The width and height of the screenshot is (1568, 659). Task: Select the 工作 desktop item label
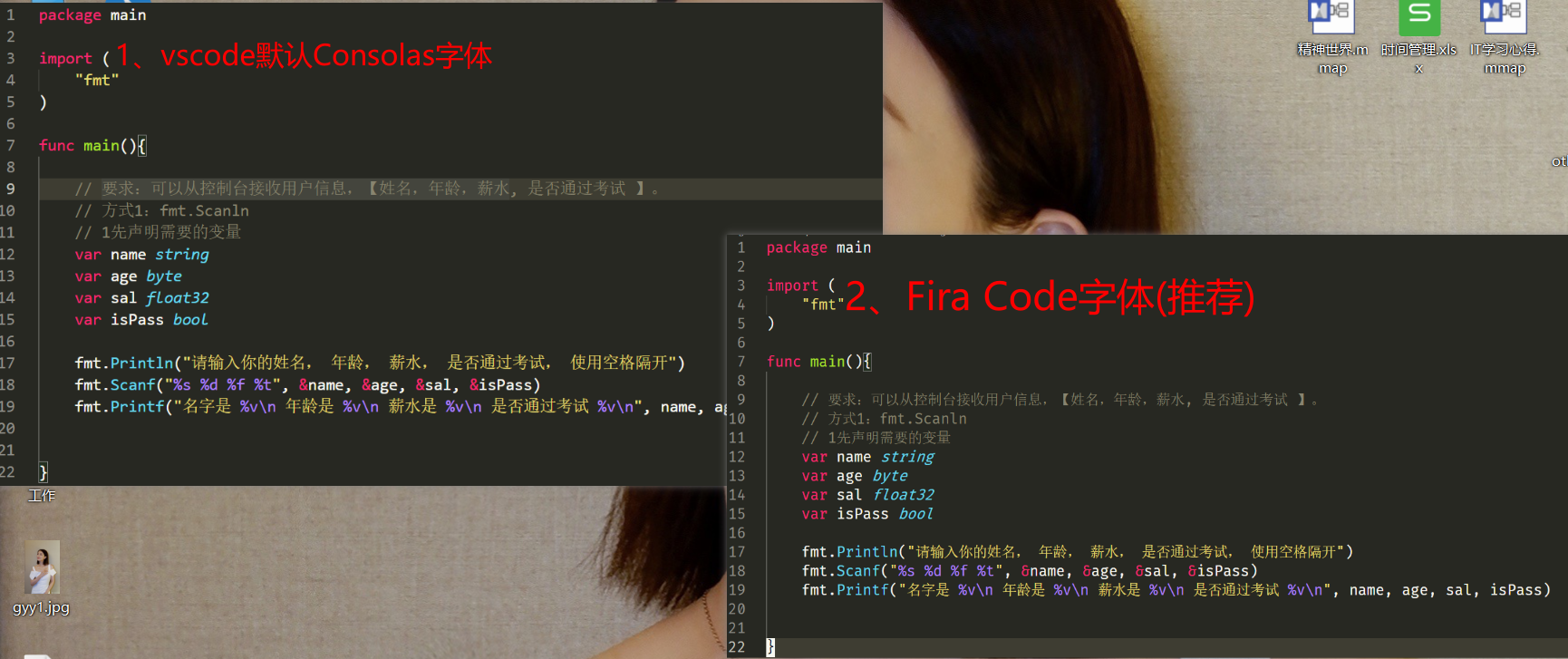coord(42,496)
